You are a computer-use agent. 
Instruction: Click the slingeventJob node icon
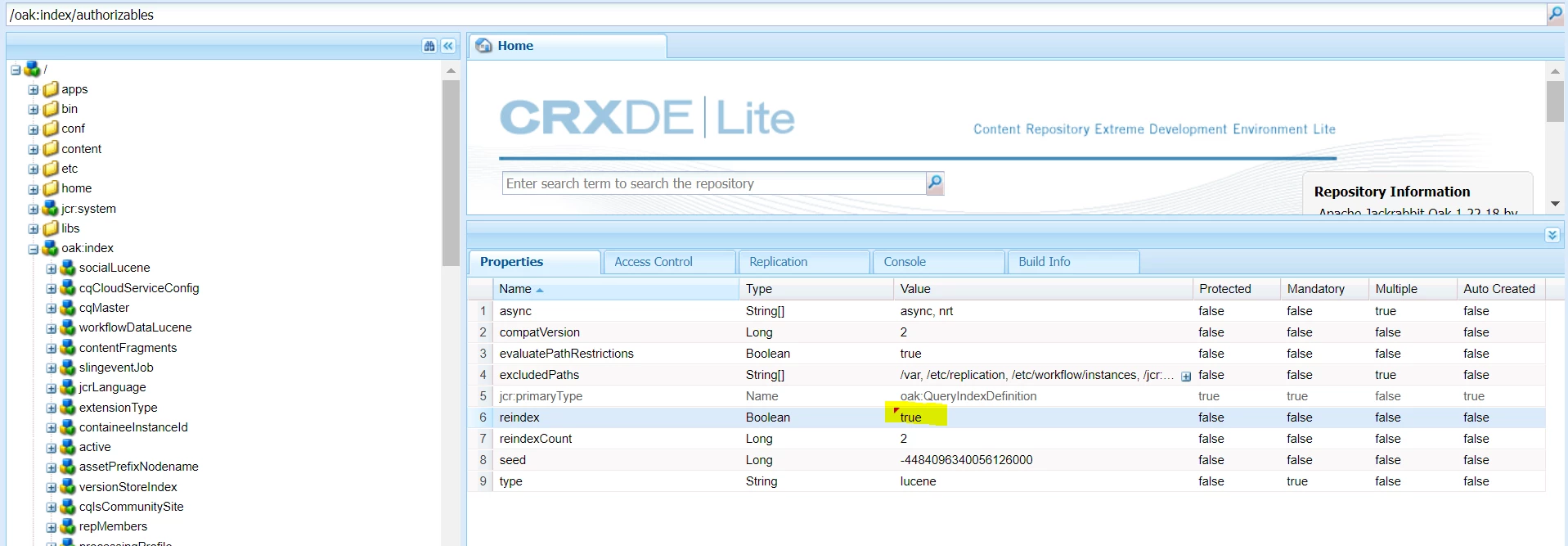(68, 368)
